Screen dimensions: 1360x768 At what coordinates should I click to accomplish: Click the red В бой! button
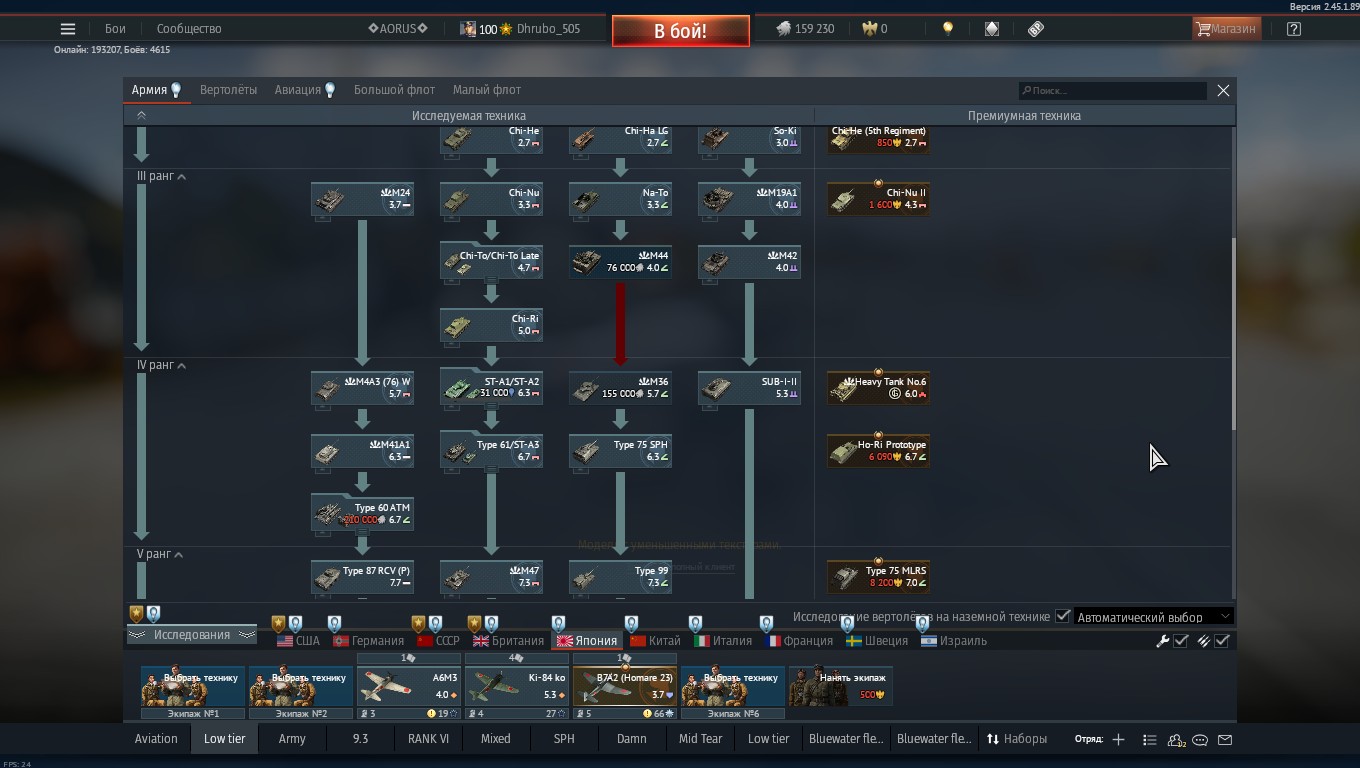click(681, 31)
